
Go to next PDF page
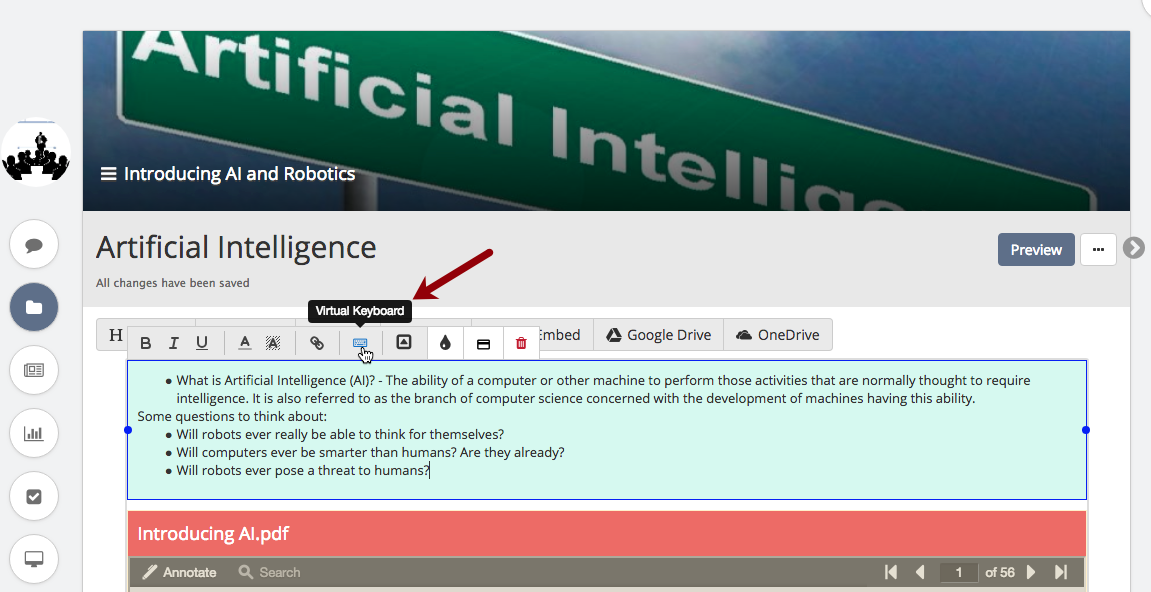click(x=1031, y=572)
